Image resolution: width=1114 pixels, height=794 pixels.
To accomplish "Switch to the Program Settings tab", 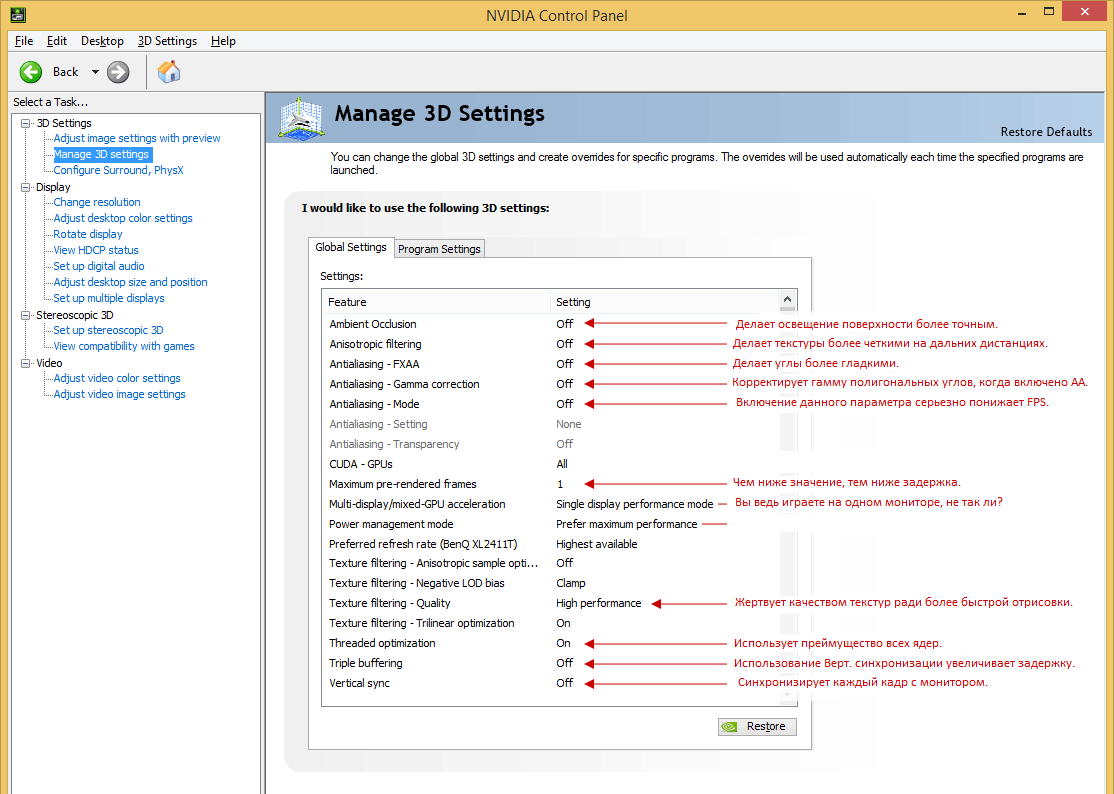I will [439, 249].
